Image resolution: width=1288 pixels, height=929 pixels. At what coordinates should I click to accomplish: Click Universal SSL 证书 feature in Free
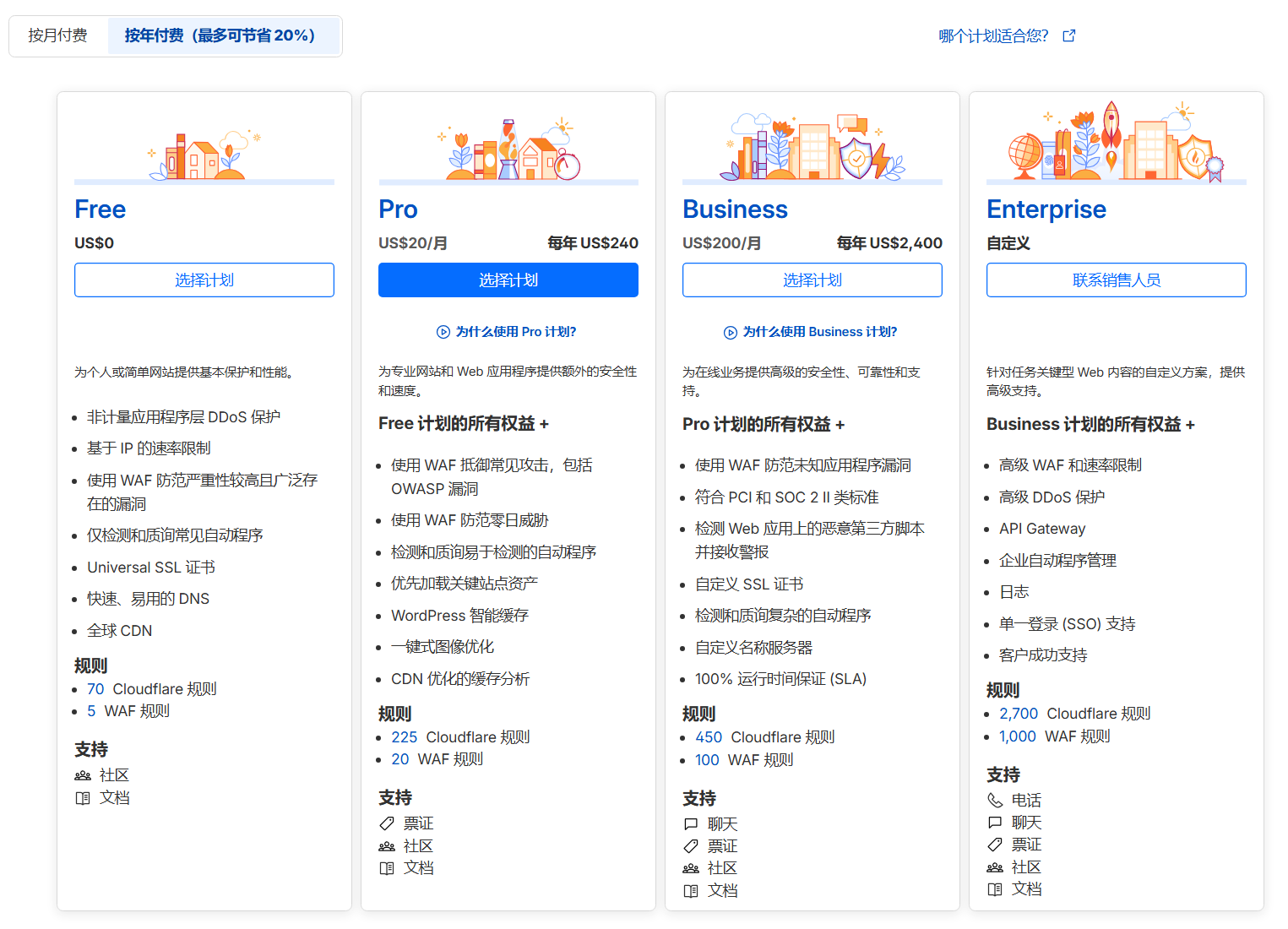(x=151, y=568)
